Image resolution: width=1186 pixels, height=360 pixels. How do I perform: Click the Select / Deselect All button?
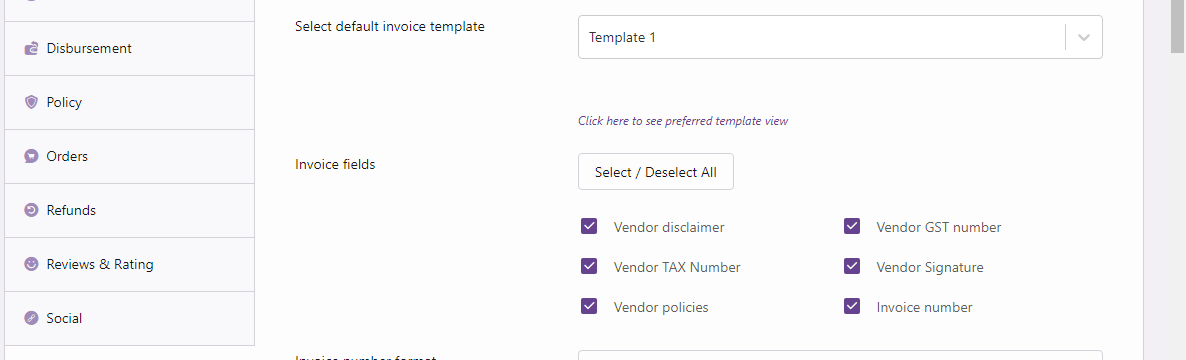656,172
